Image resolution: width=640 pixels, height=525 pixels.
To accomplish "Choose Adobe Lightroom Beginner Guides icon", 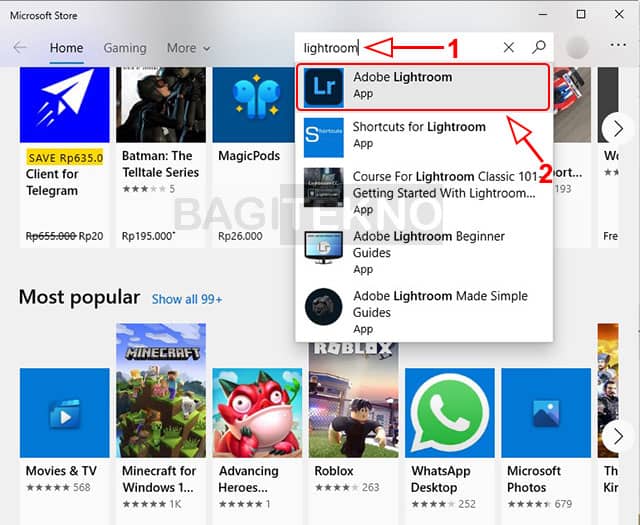I will point(324,248).
